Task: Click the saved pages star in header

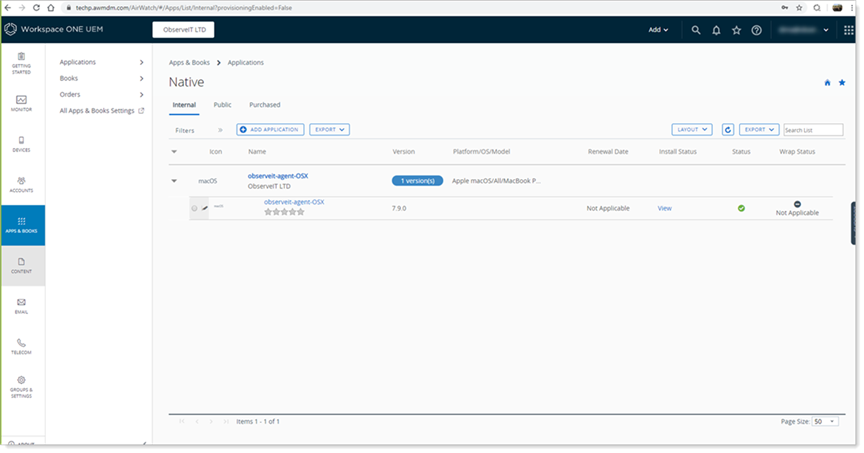Action: [737, 30]
